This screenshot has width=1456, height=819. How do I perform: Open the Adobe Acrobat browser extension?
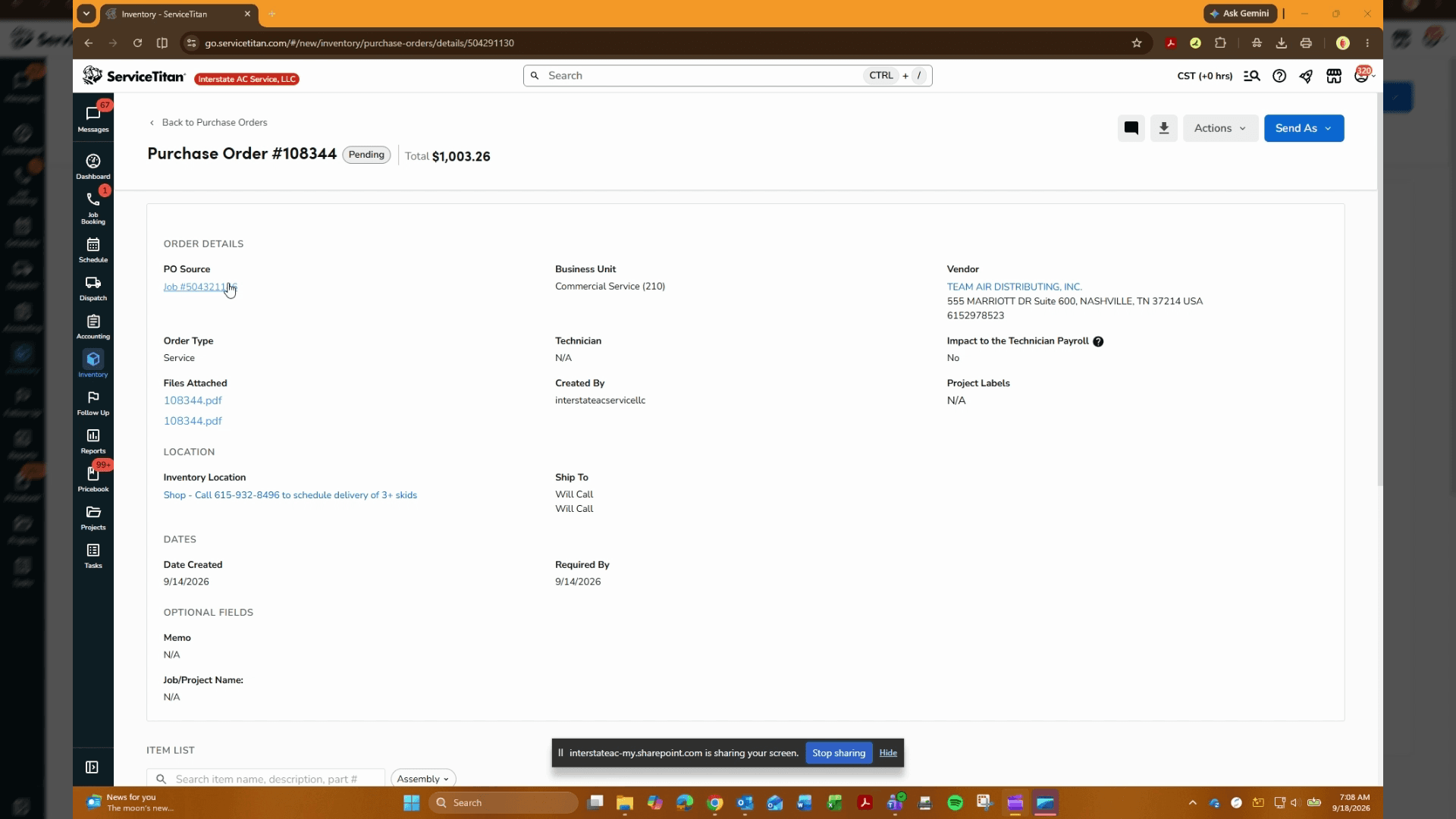click(x=1171, y=43)
